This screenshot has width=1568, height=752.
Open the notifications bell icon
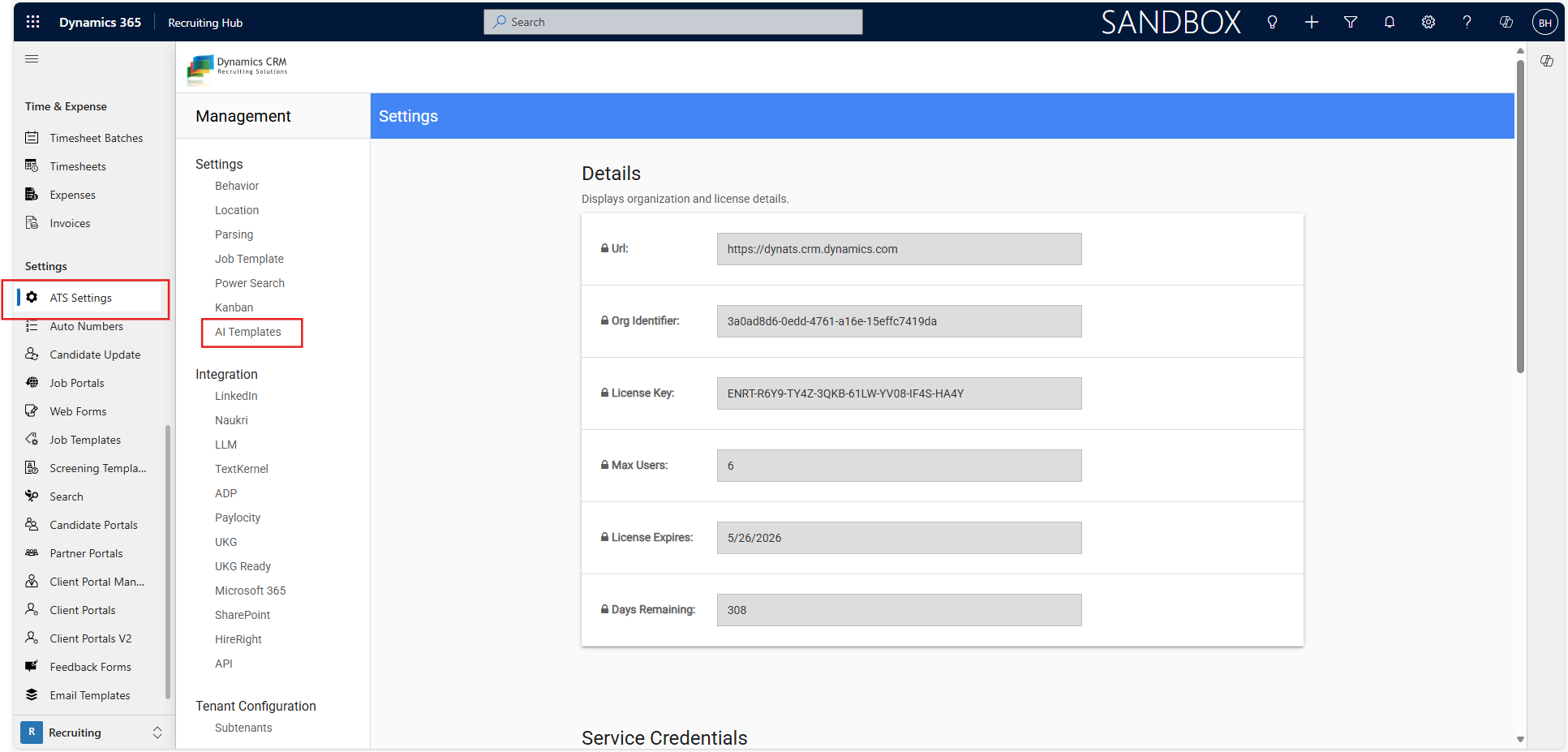tap(1389, 22)
